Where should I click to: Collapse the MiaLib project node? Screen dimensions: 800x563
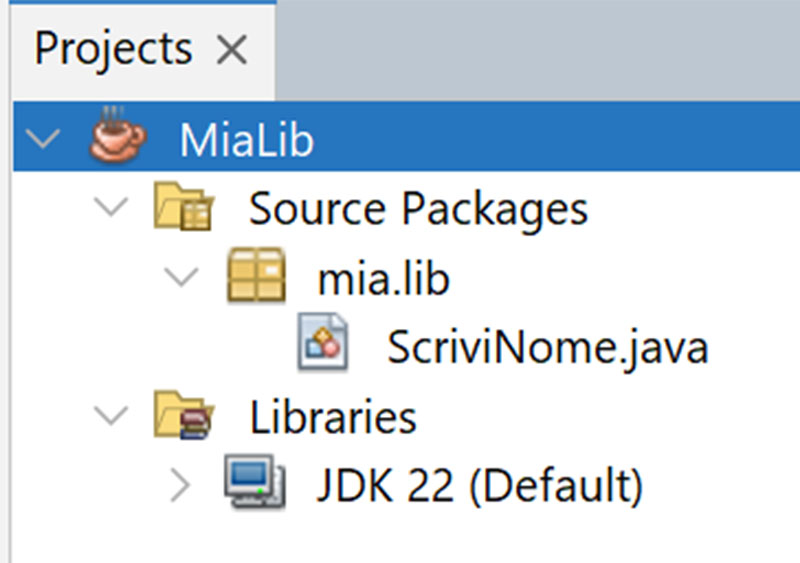[43, 138]
